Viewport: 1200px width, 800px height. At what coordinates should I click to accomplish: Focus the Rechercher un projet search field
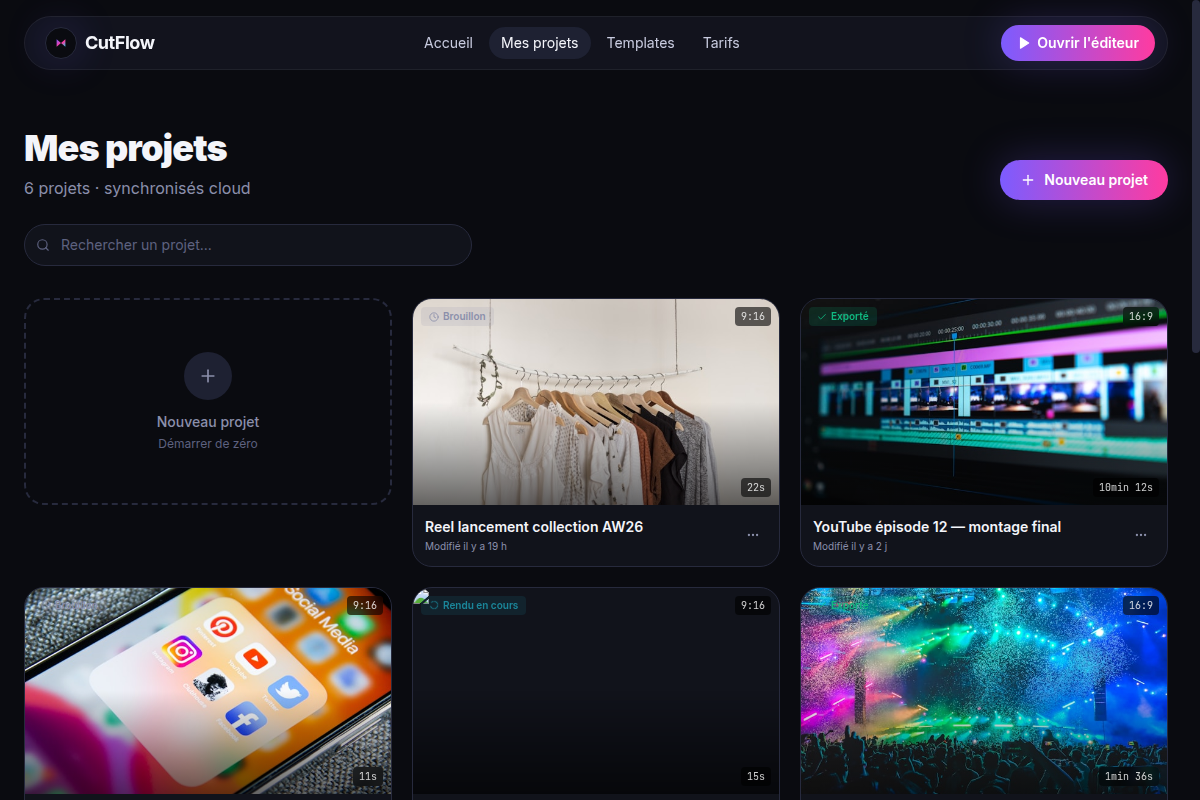[x=248, y=245]
